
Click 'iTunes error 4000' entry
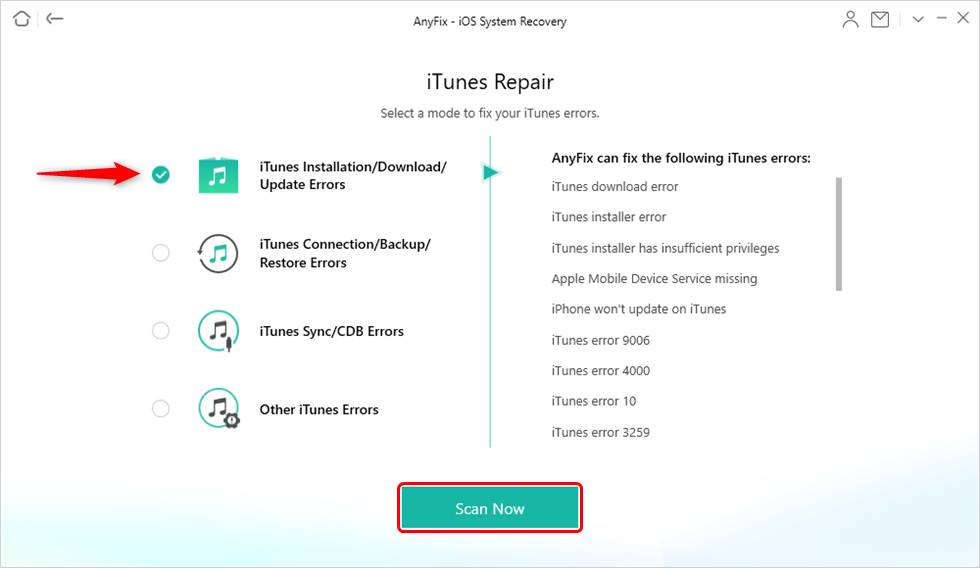click(601, 371)
